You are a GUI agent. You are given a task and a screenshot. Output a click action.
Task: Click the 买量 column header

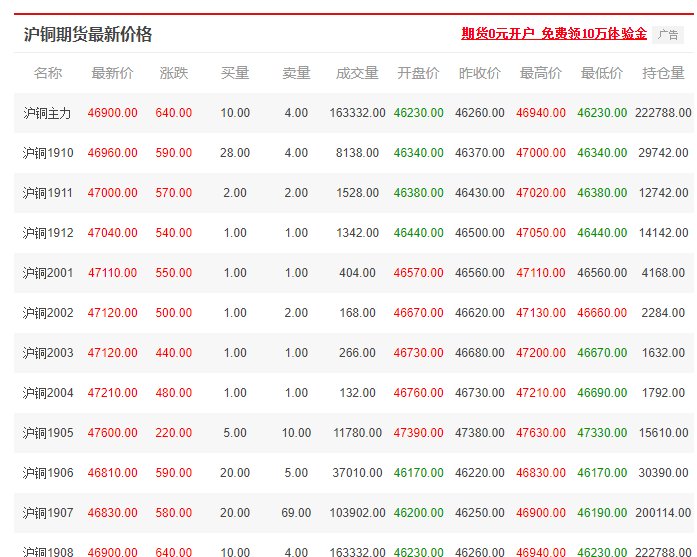(x=235, y=73)
